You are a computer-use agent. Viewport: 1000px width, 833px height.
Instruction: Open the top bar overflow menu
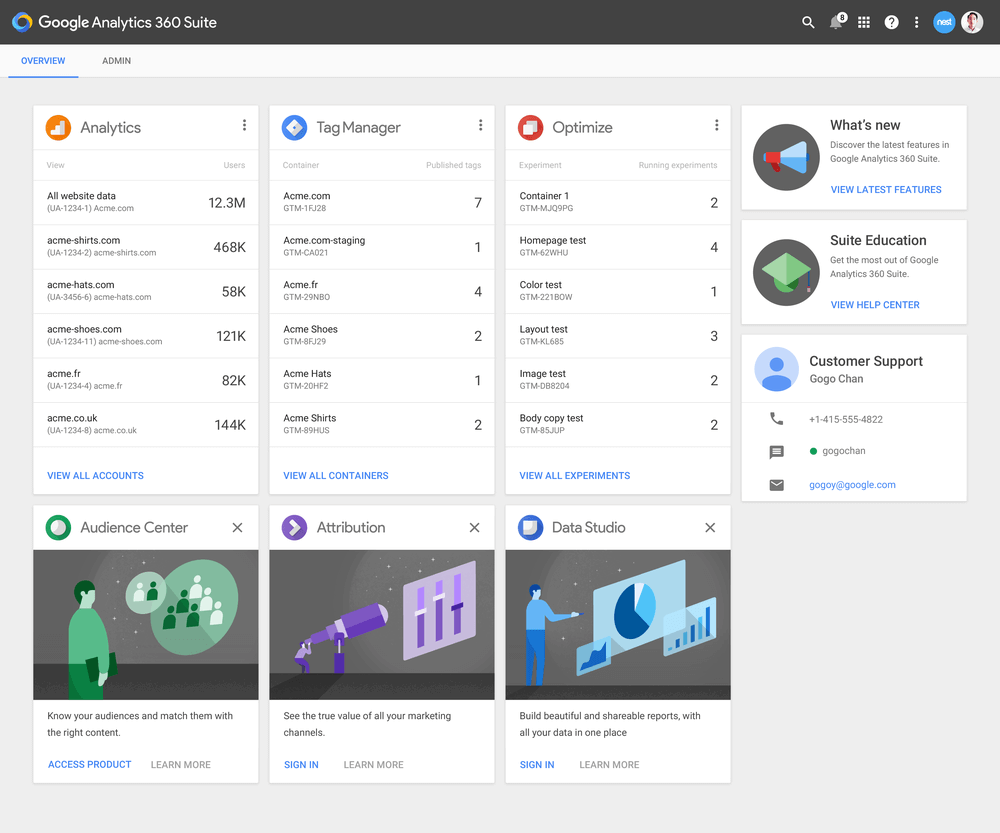916,21
